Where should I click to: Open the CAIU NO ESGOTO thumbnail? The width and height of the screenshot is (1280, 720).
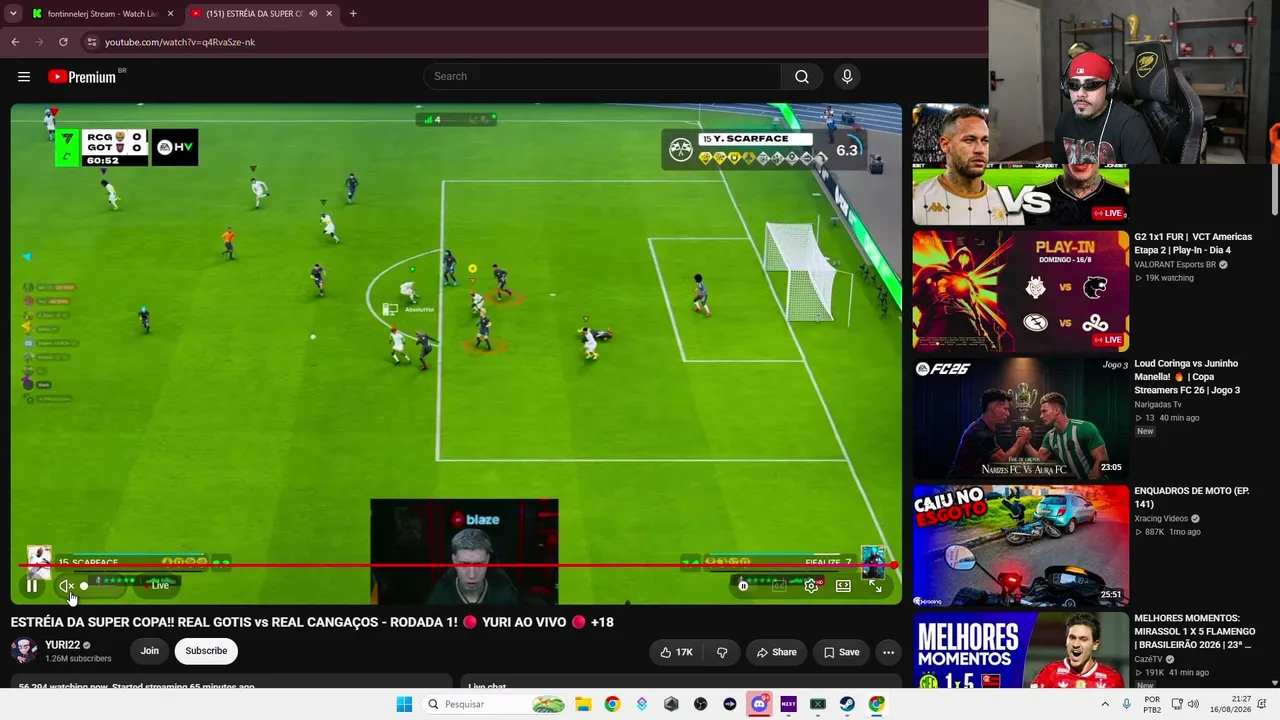click(1020, 545)
